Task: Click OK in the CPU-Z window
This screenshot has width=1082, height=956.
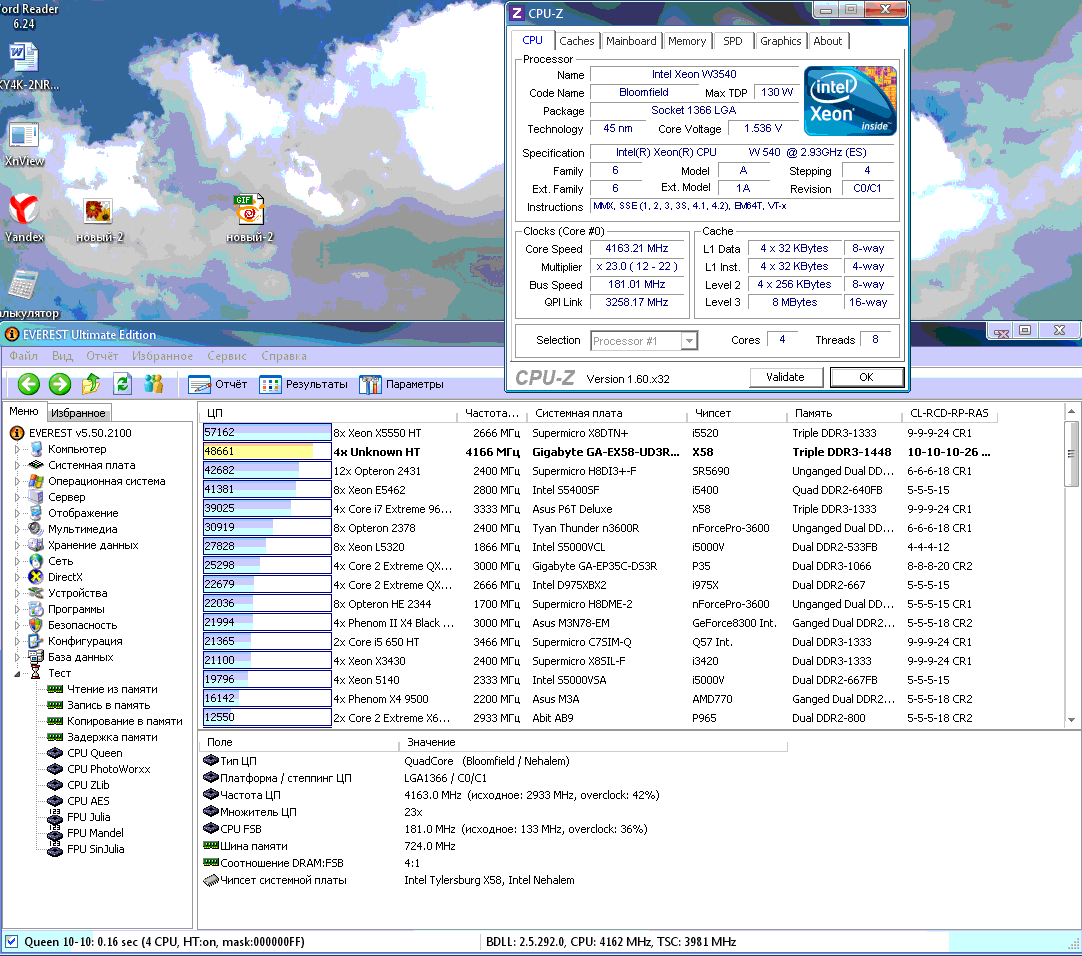Action: pyautogui.click(x=866, y=377)
